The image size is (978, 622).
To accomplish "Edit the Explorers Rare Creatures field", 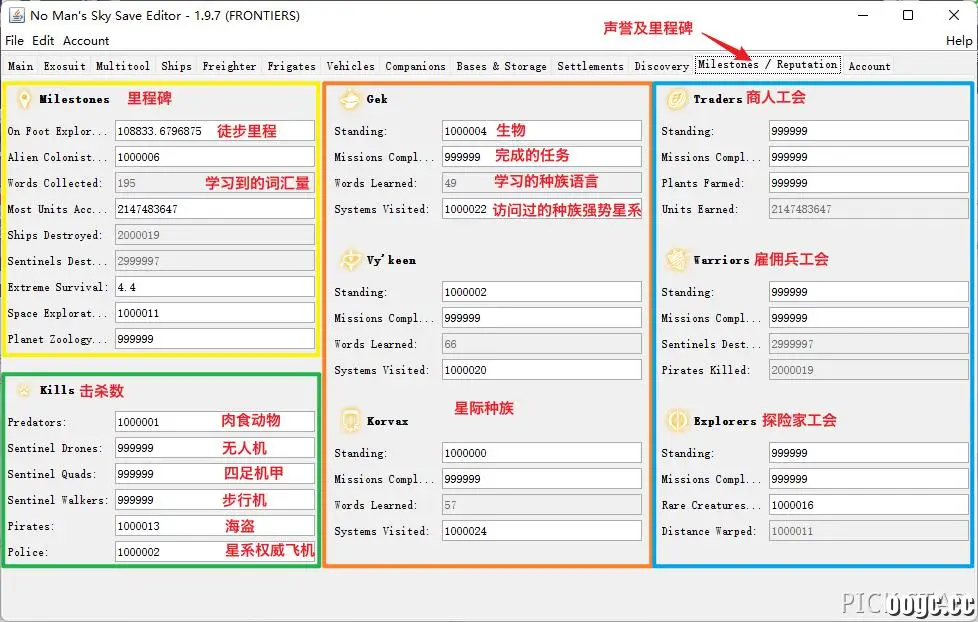I will 868,505.
